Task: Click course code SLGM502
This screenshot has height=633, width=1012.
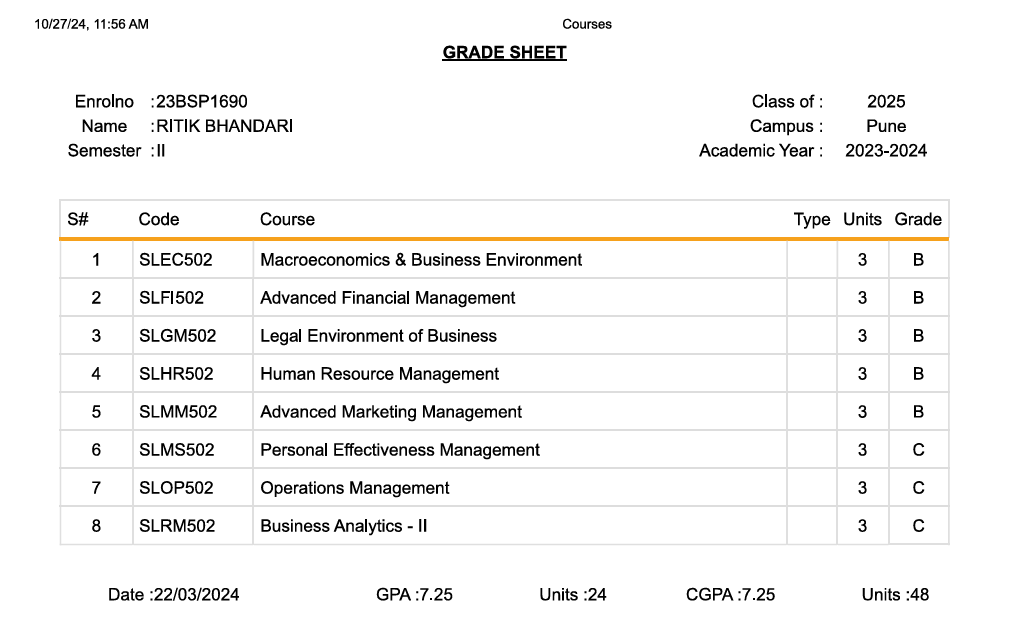Action: (x=177, y=336)
